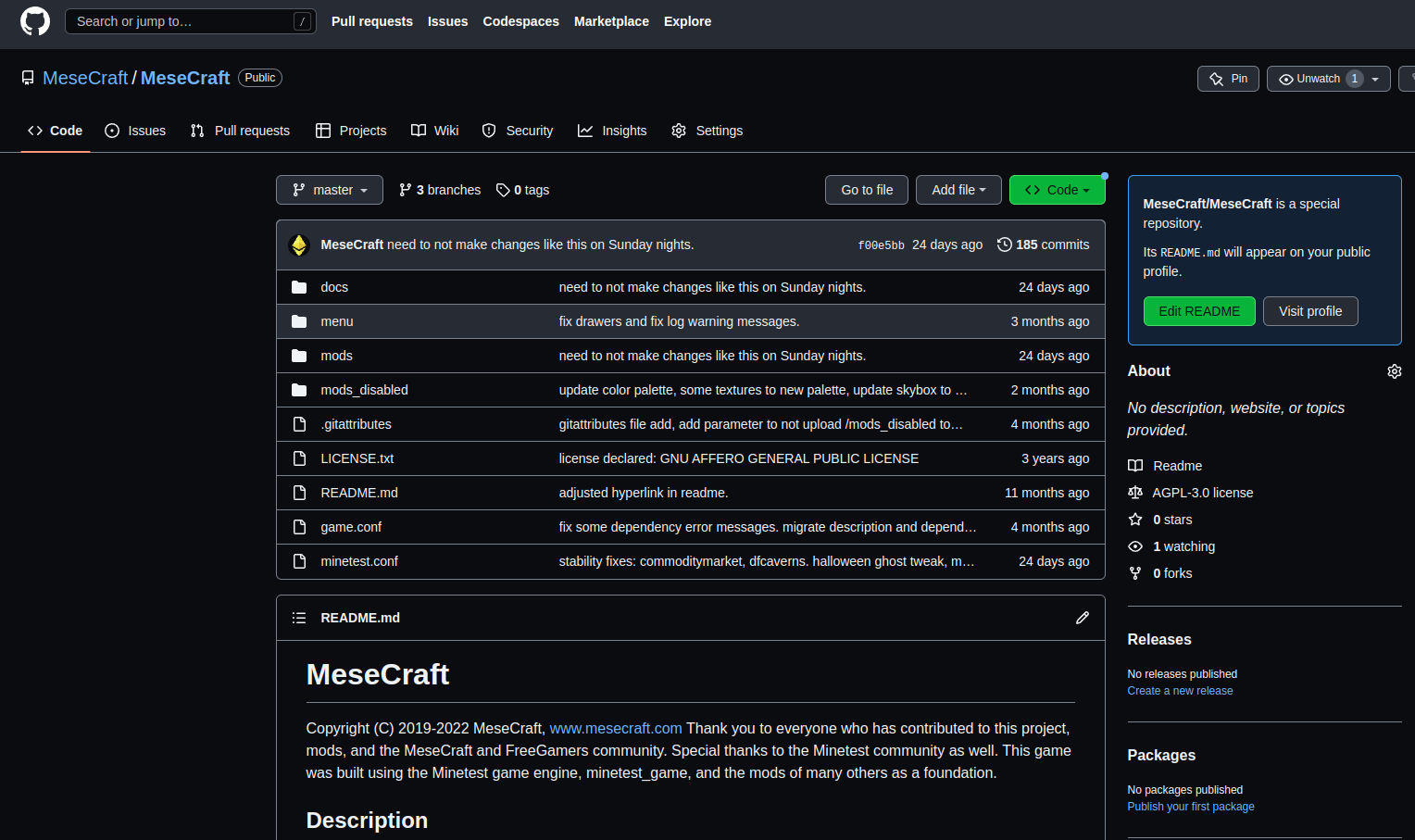Go to the Projects tab
Screen dimensions: 1415x840
(x=351, y=131)
